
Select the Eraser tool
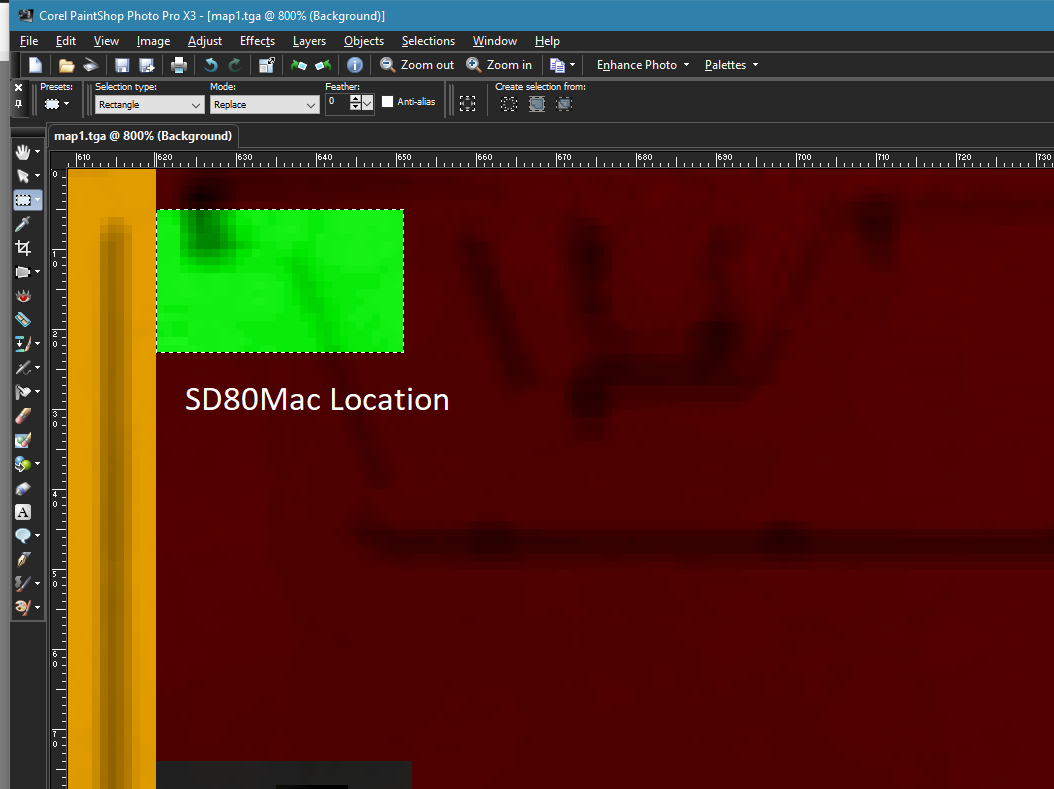point(23,416)
